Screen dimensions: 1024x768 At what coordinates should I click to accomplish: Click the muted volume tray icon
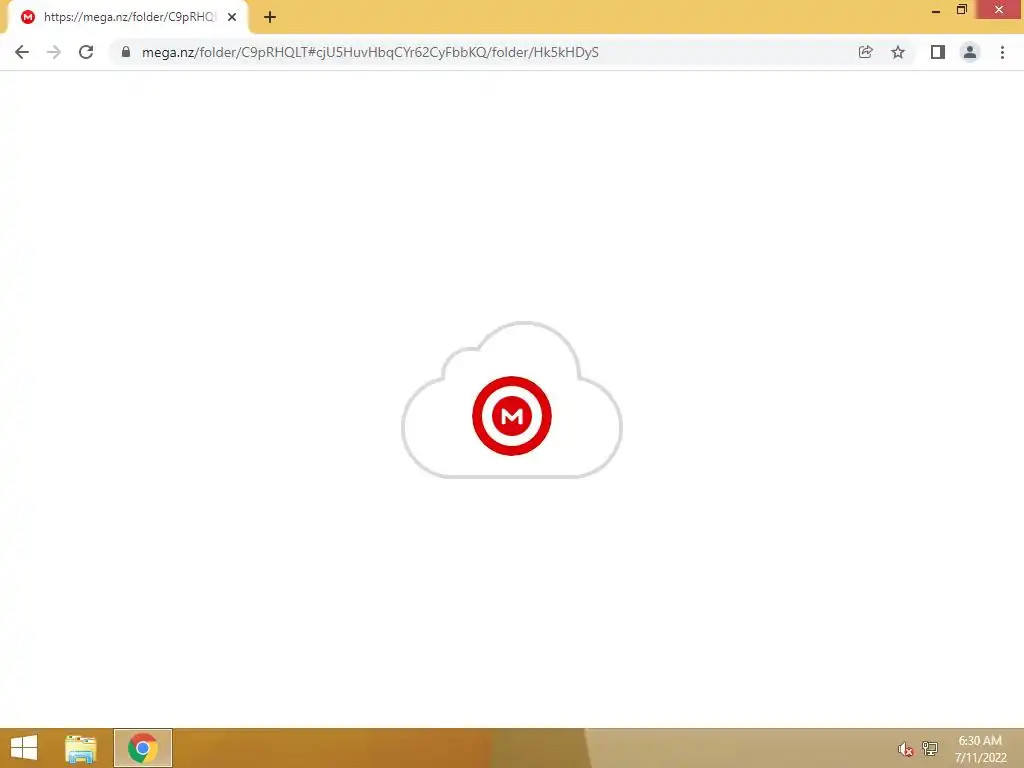coord(905,749)
